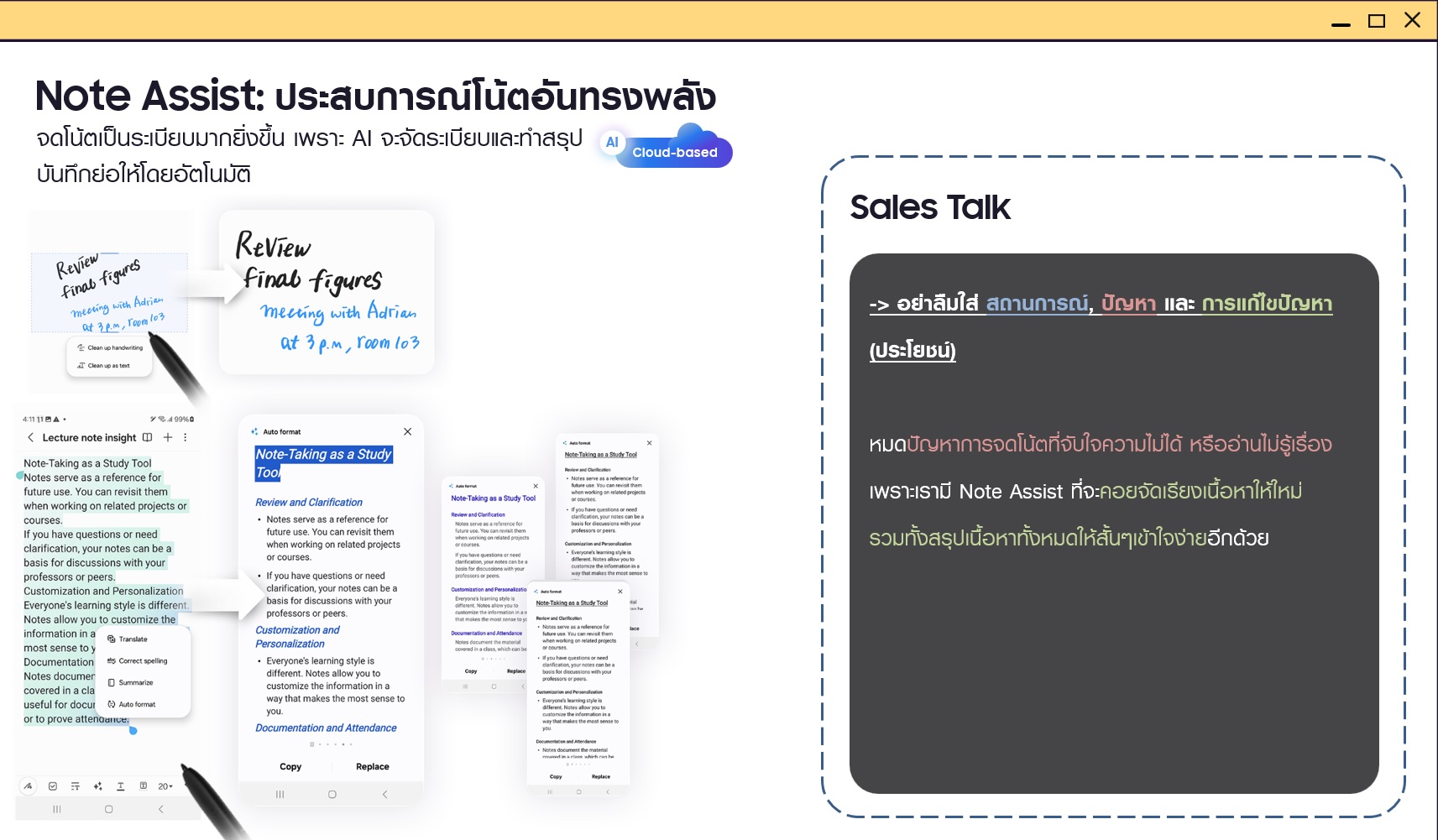Tap the page indicator dots in large Auto format panel
1438x840 pixels.
coord(331,744)
